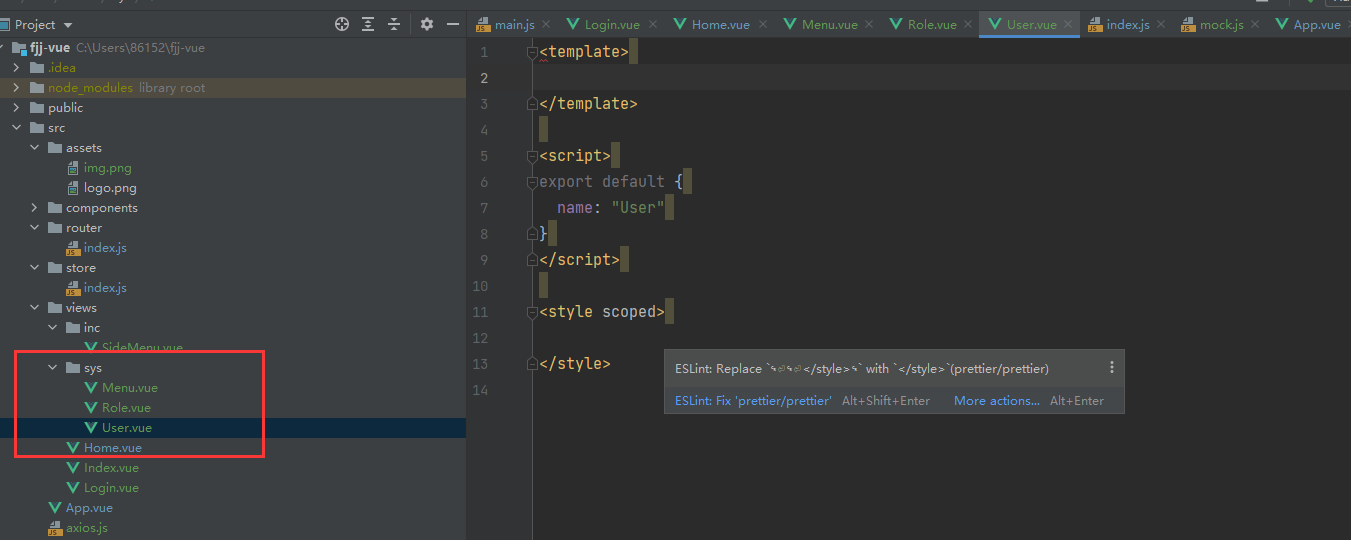
Task: Click the Select Opened File crosshair icon
Action: 342,24
